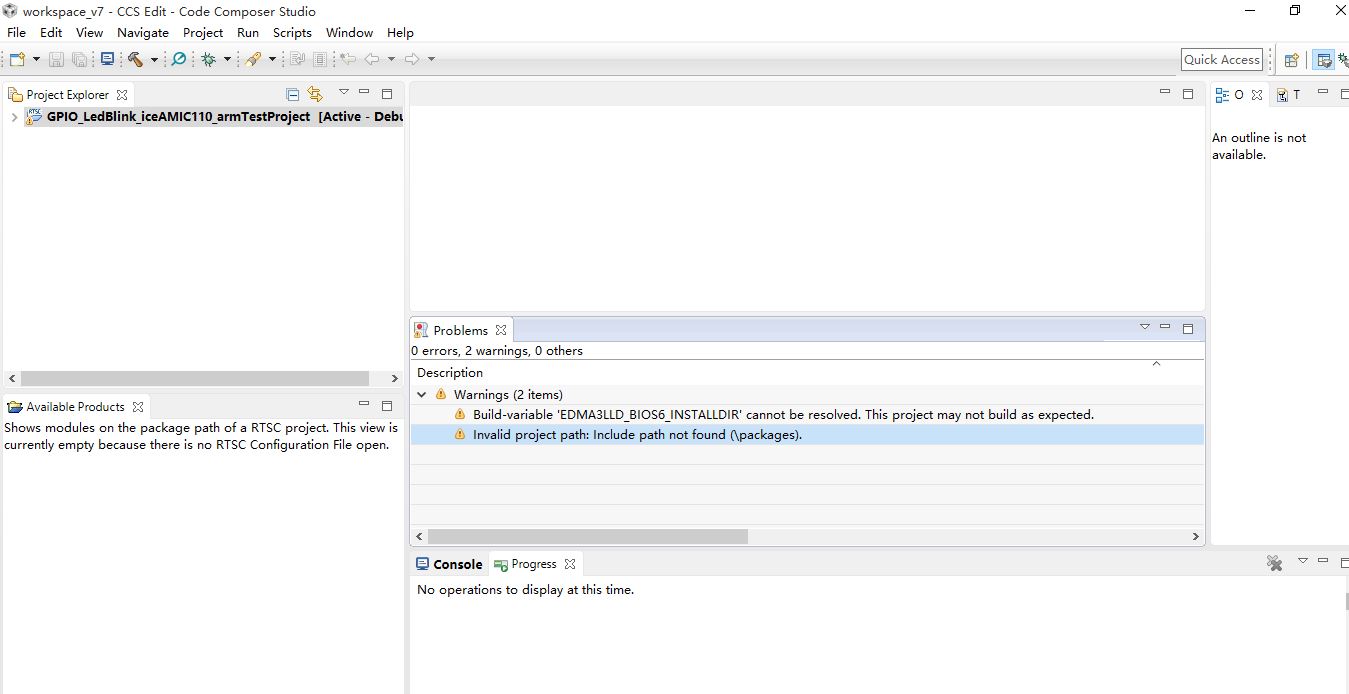
Task: Open the New icon's dropdown arrow
Action: [x=36, y=59]
